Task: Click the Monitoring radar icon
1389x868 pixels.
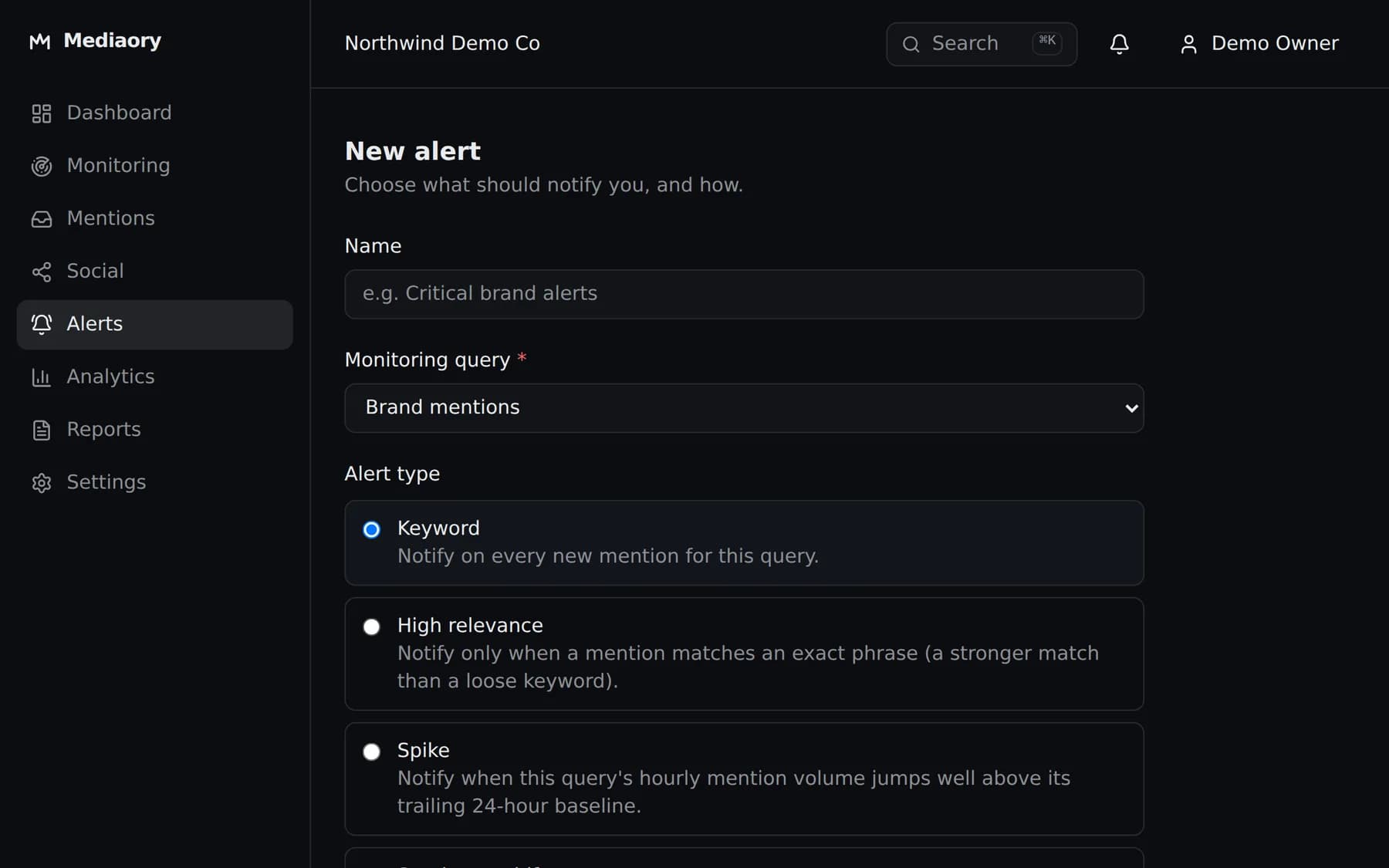Action: pyautogui.click(x=42, y=166)
